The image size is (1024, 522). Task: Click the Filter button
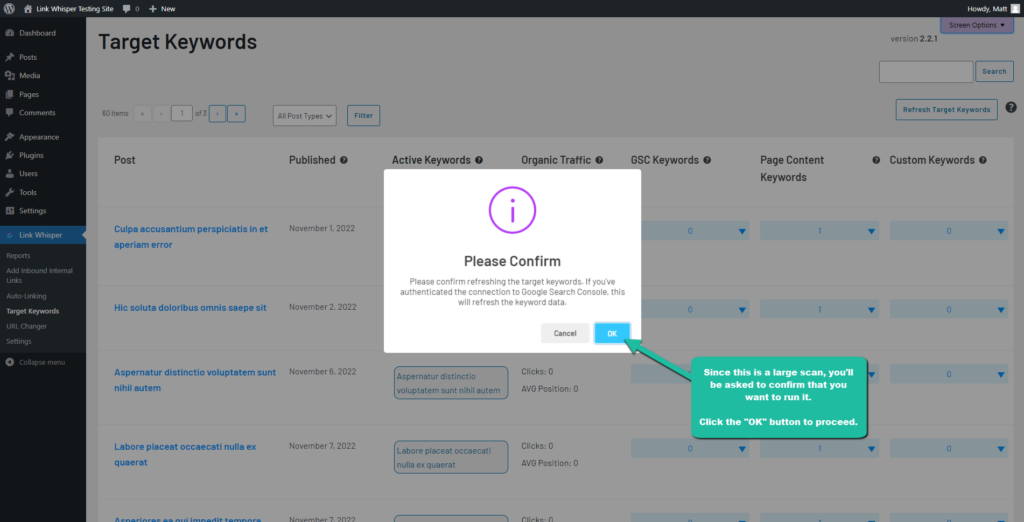tap(363, 116)
